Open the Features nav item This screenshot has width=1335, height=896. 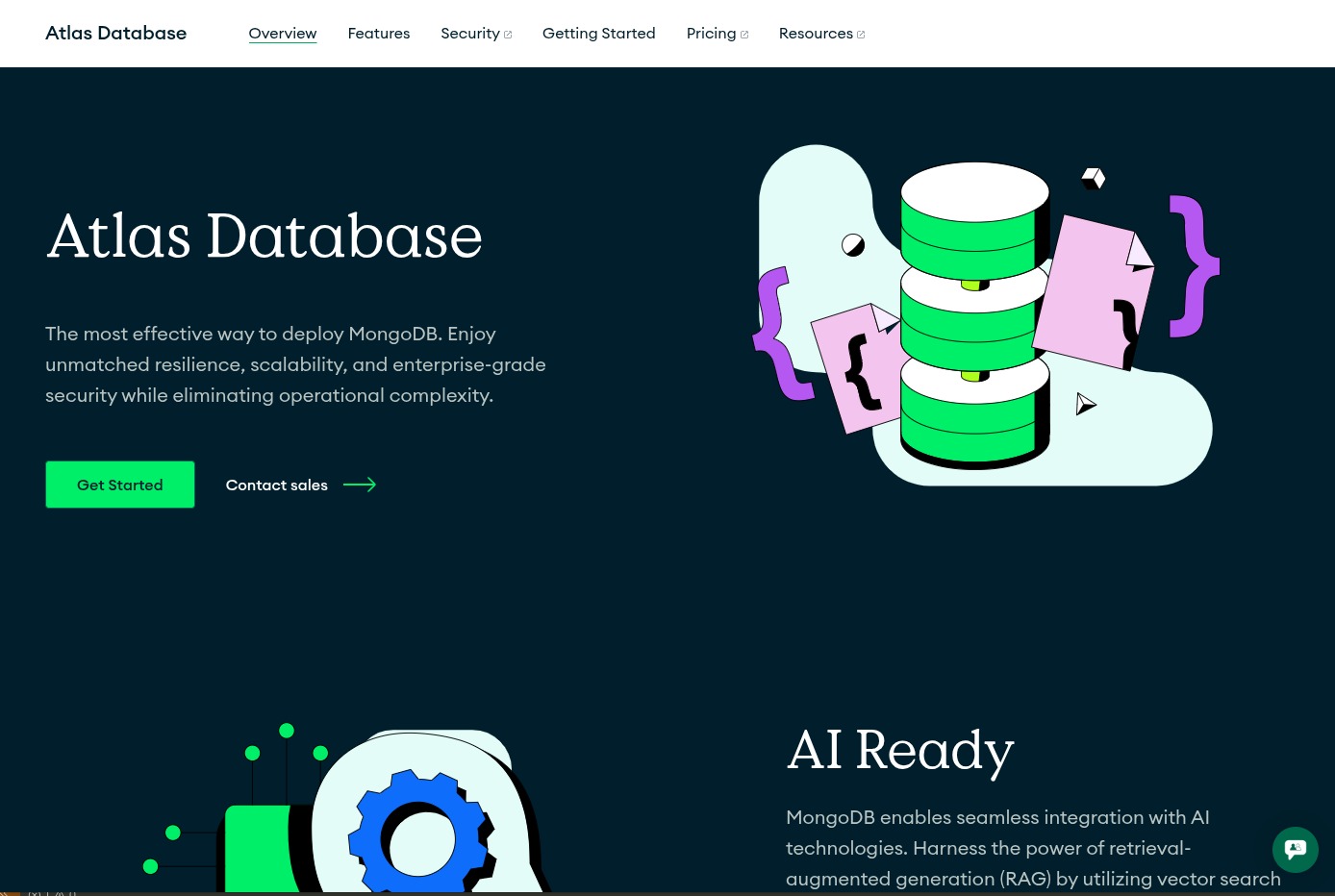[379, 34]
